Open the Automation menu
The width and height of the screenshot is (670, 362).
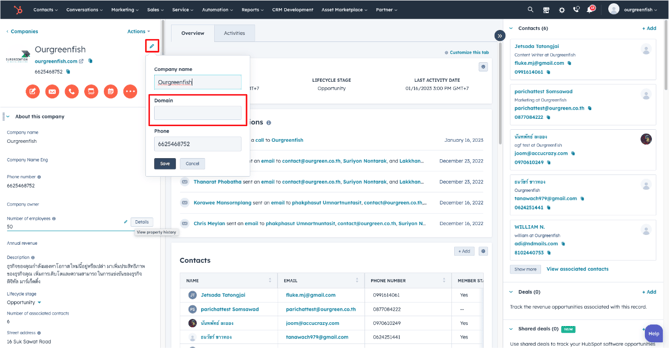click(x=217, y=10)
